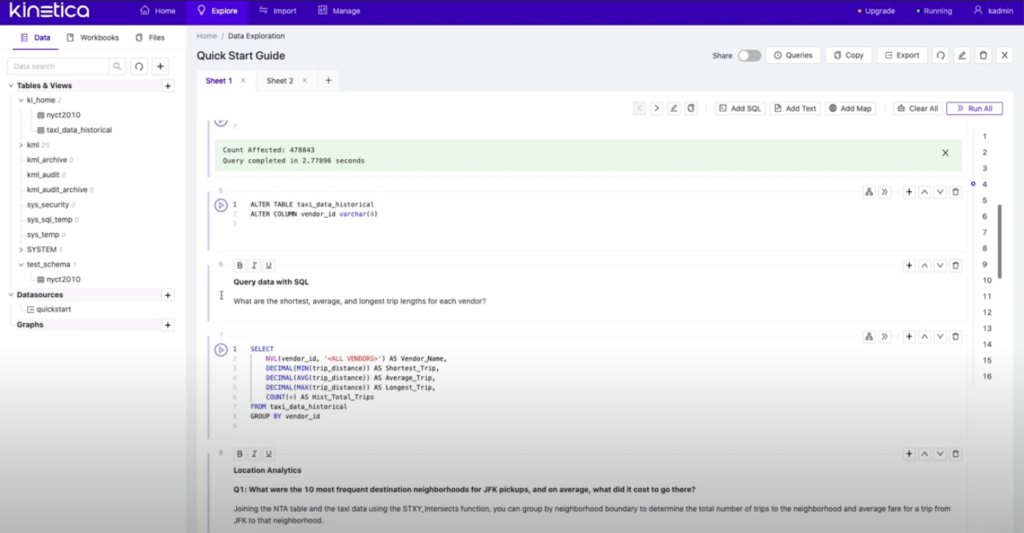Click the refresh icon beside Data search
This screenshot has width=1024, height=533.
coord(139,66)
